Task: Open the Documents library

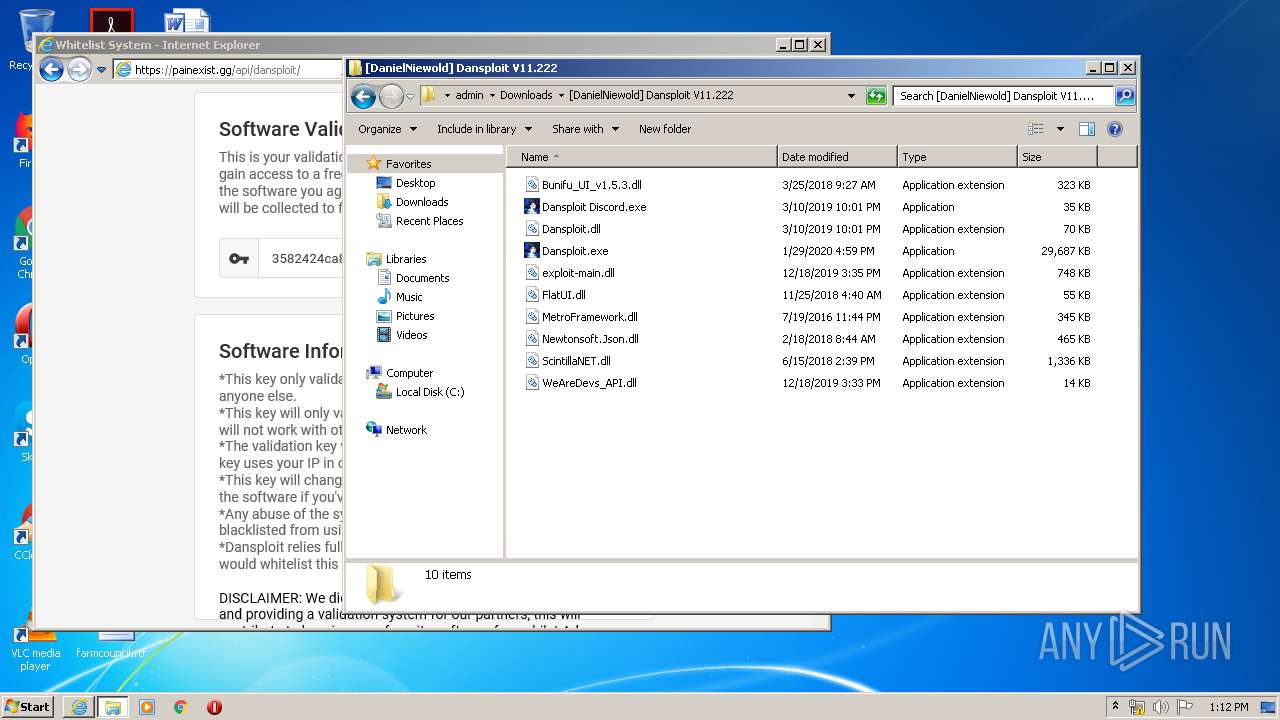Action: tap(422, 278)
